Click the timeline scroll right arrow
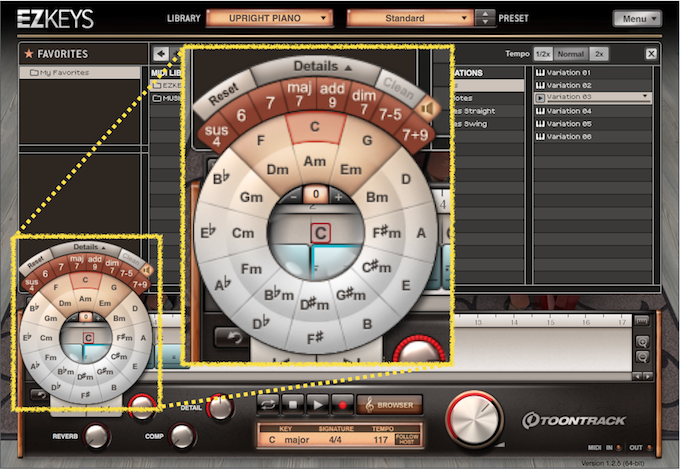Image resolution: width=680 pixels, height=469 pixels. 647,377
